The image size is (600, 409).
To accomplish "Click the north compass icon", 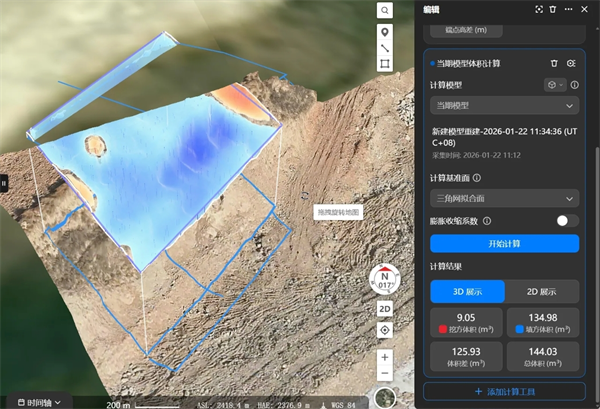I will pos(384,280).
